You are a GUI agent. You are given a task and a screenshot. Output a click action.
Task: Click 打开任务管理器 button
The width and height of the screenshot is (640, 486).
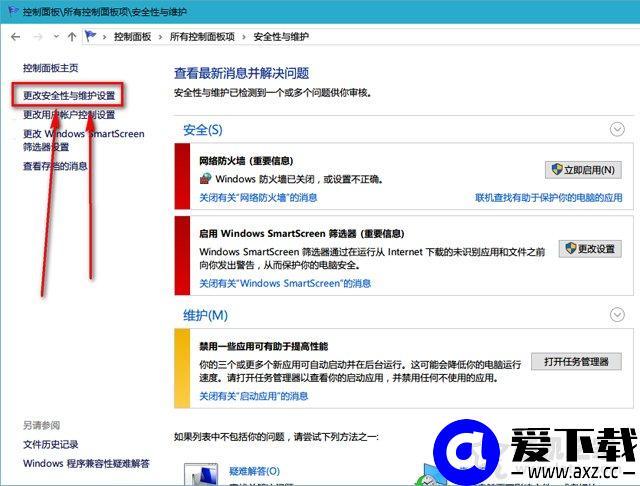tap(576, 362)
